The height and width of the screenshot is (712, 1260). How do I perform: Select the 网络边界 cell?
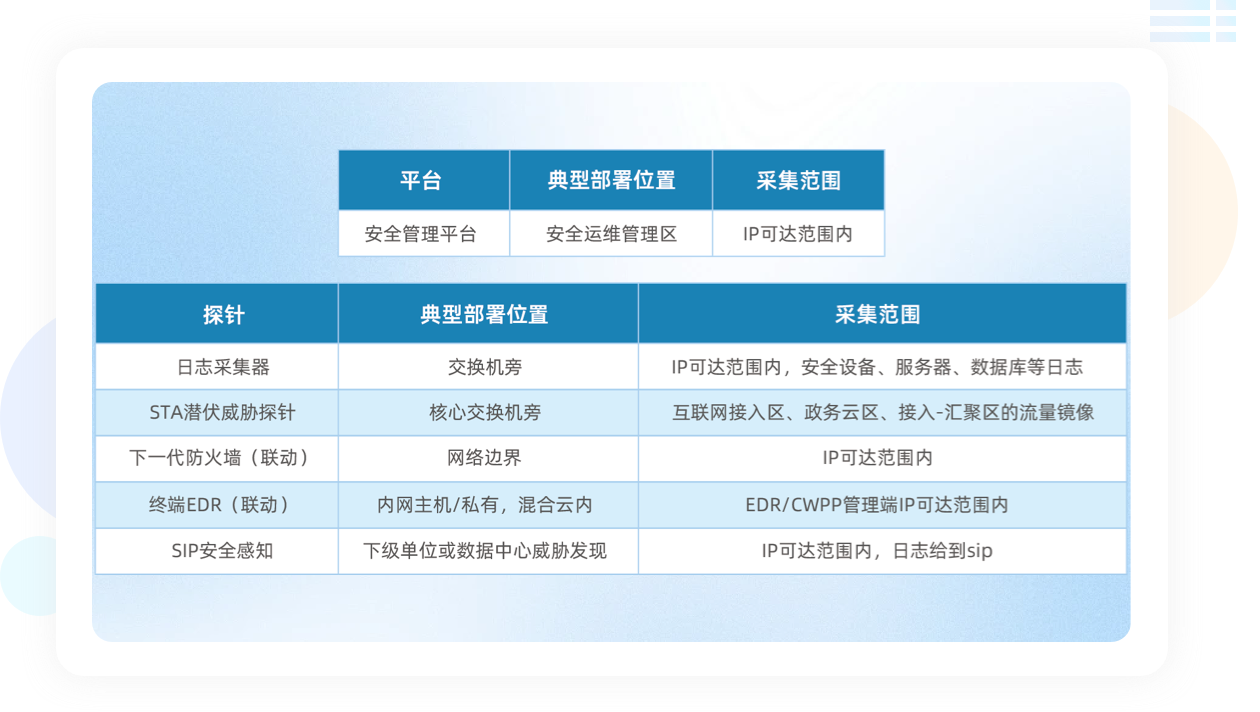[487, 459]
